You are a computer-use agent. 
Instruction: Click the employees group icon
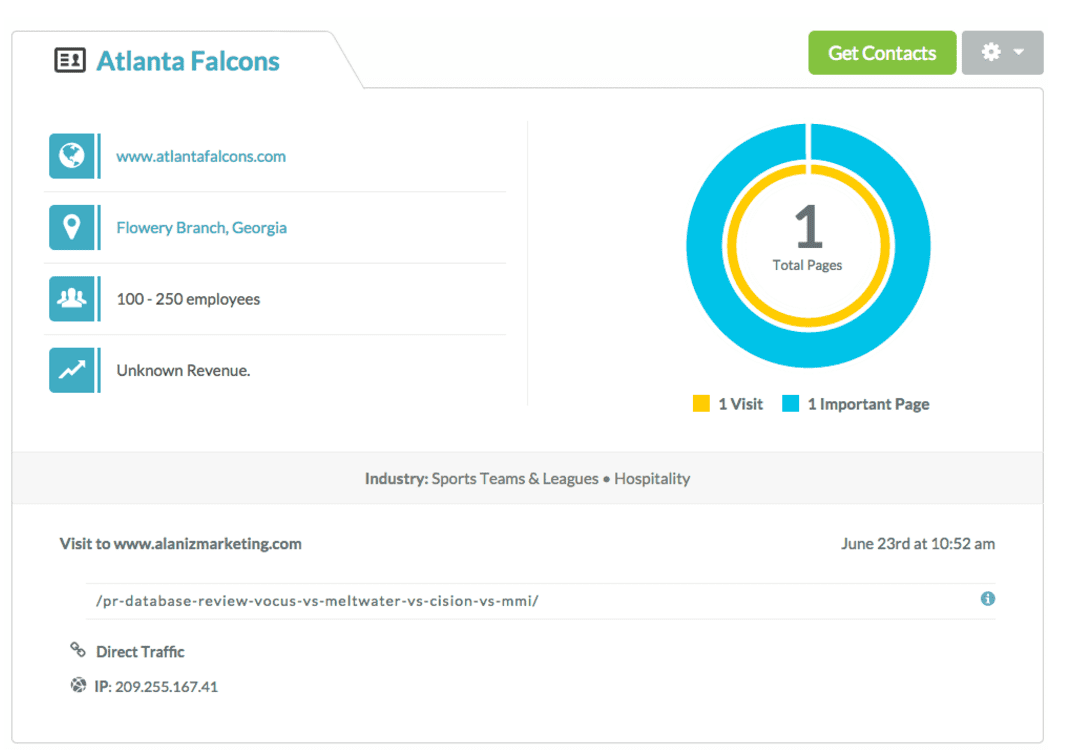pyautogui.click(x=71, y=298)
